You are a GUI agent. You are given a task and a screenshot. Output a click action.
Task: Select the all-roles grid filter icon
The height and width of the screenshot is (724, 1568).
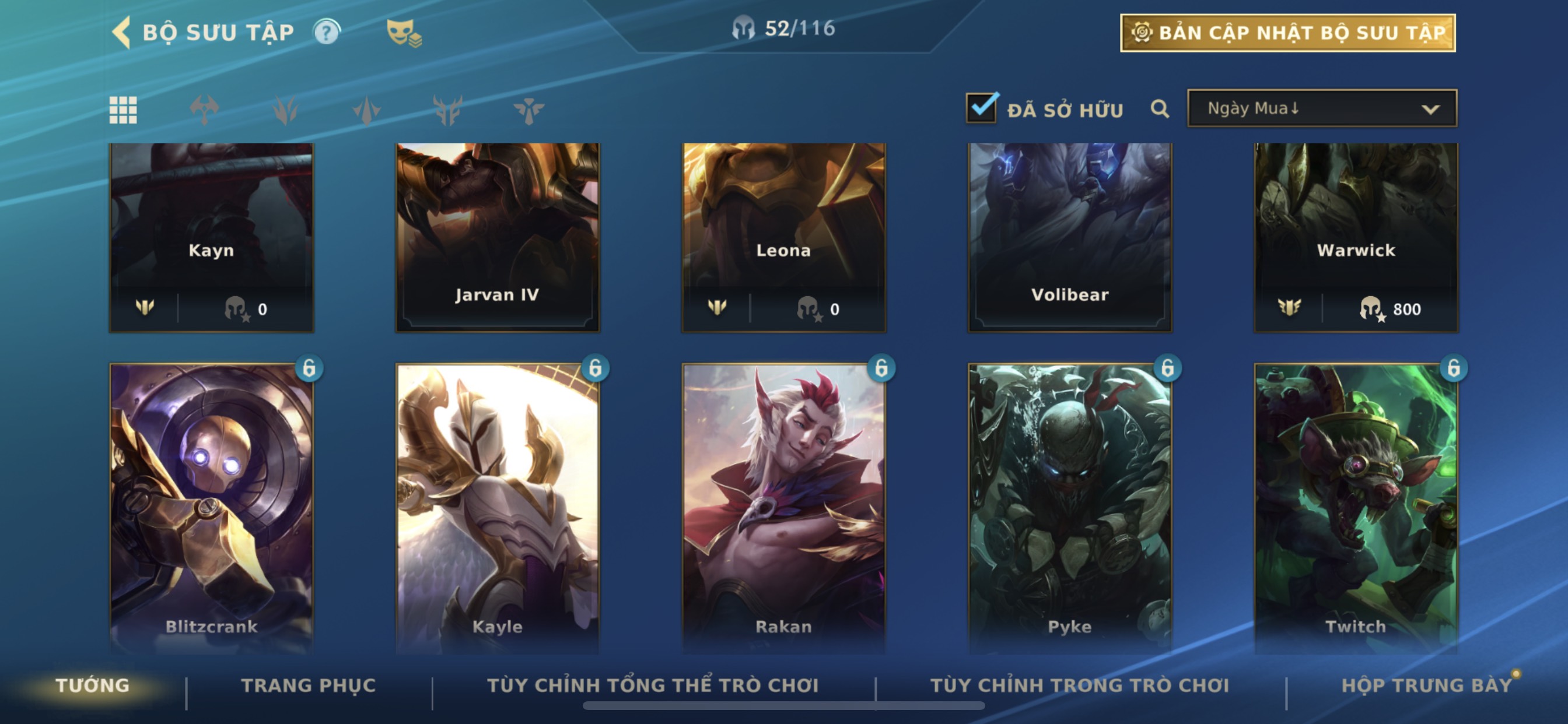tap(123, 110)
